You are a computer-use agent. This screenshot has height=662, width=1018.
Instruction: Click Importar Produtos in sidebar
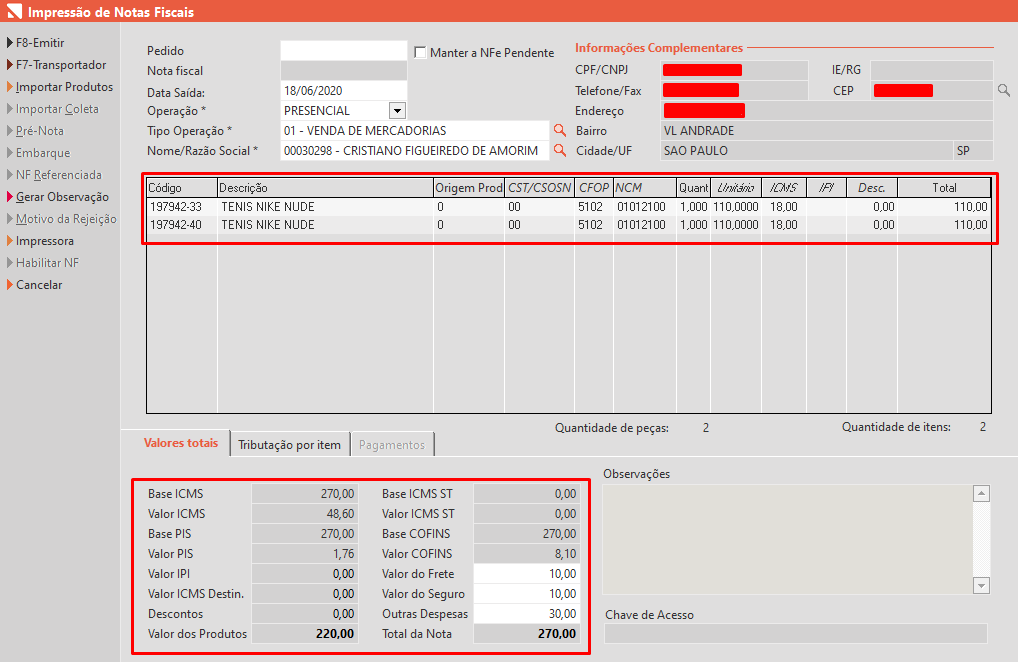(64, 87)
